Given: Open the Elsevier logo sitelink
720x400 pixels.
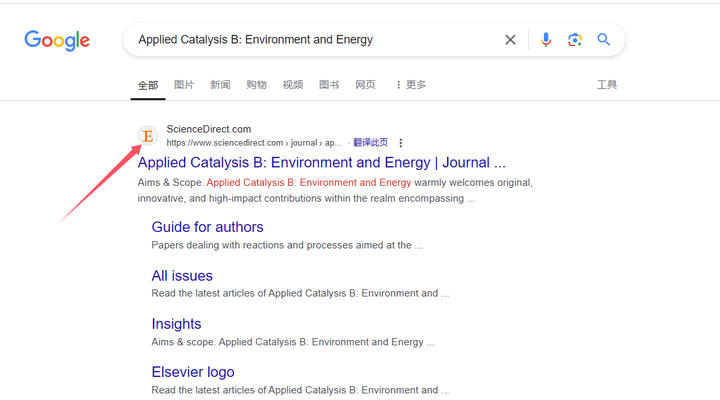Looking at the screenshot, I should (x=193, y=372).
